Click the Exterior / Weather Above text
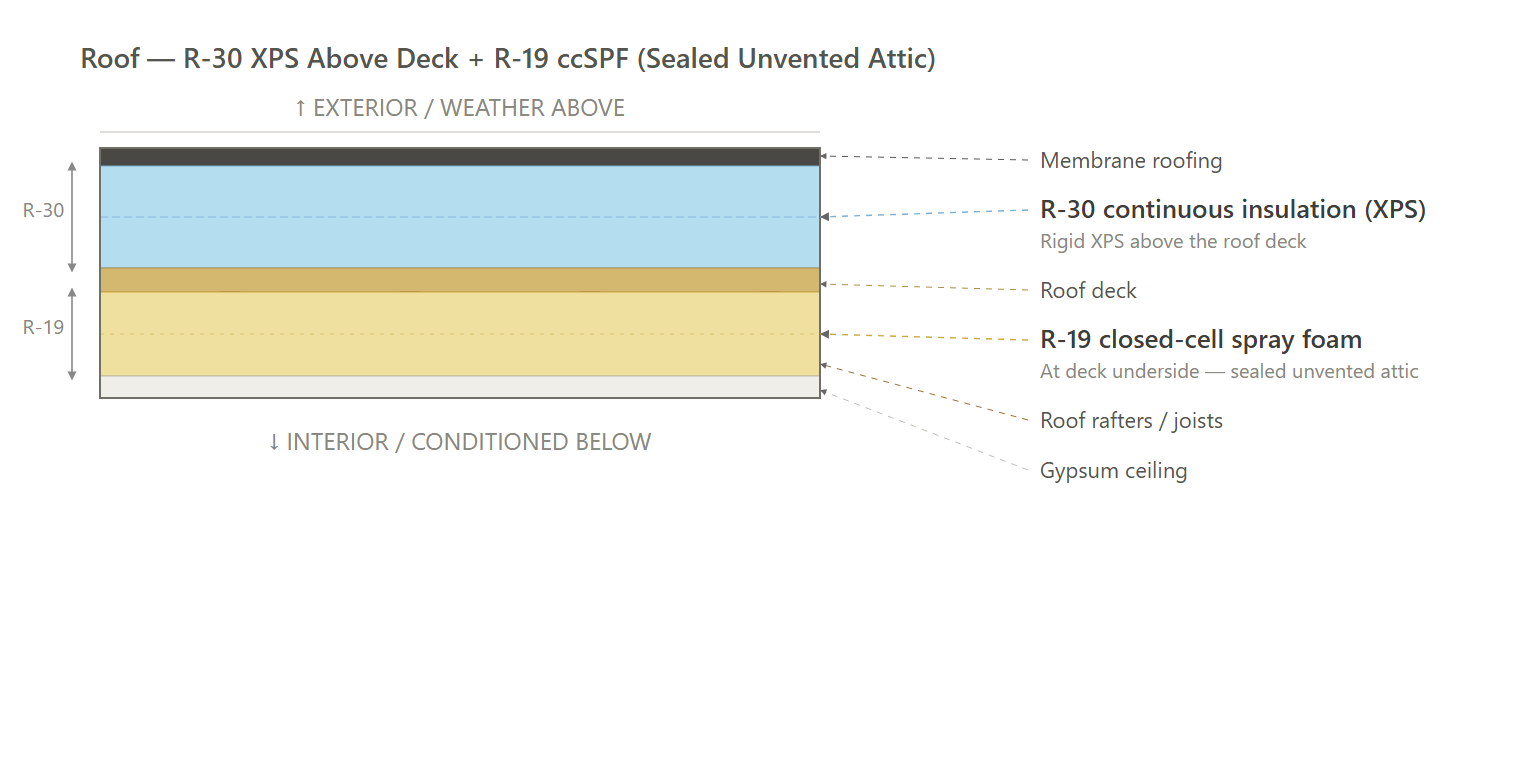Screen dimensions: 1520x776 459,108
